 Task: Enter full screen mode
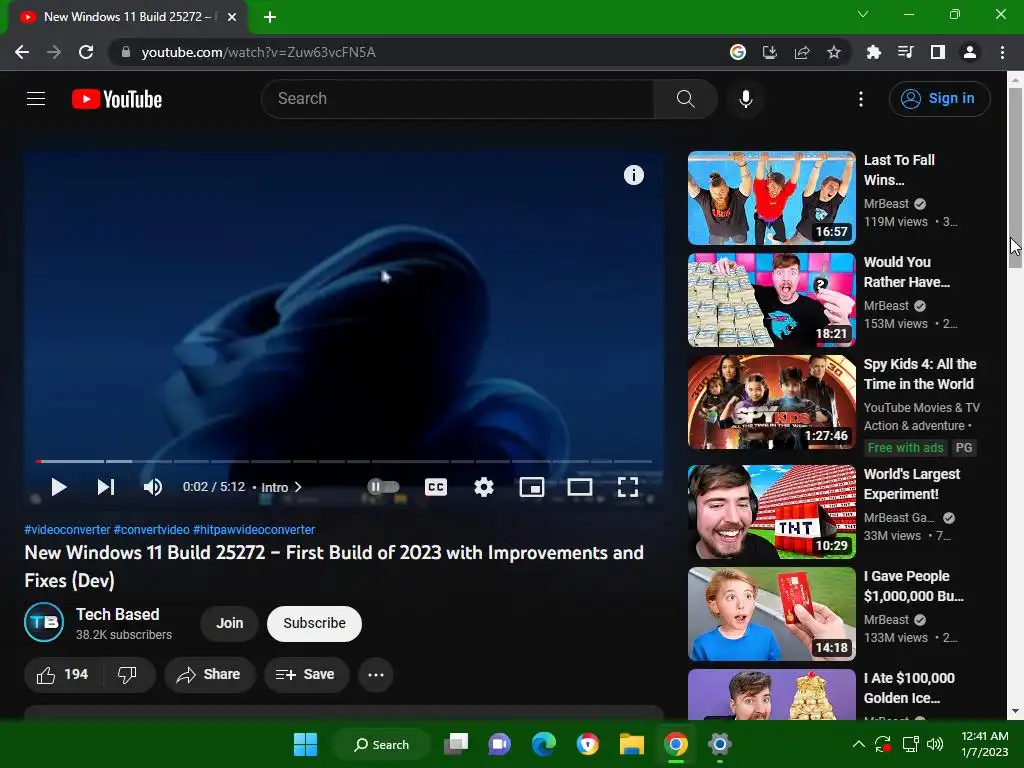tap(628, 487)
